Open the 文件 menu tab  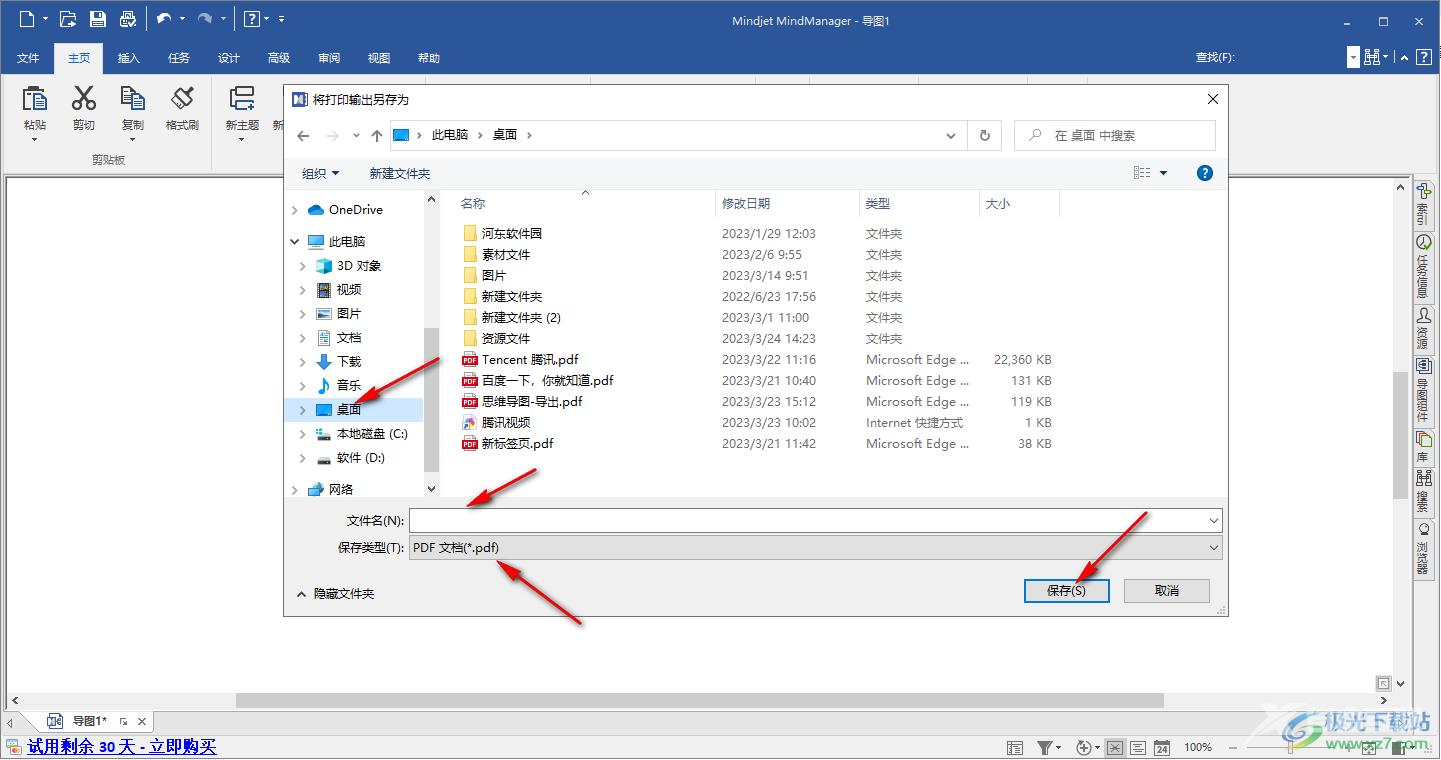(x=28, y=58)
